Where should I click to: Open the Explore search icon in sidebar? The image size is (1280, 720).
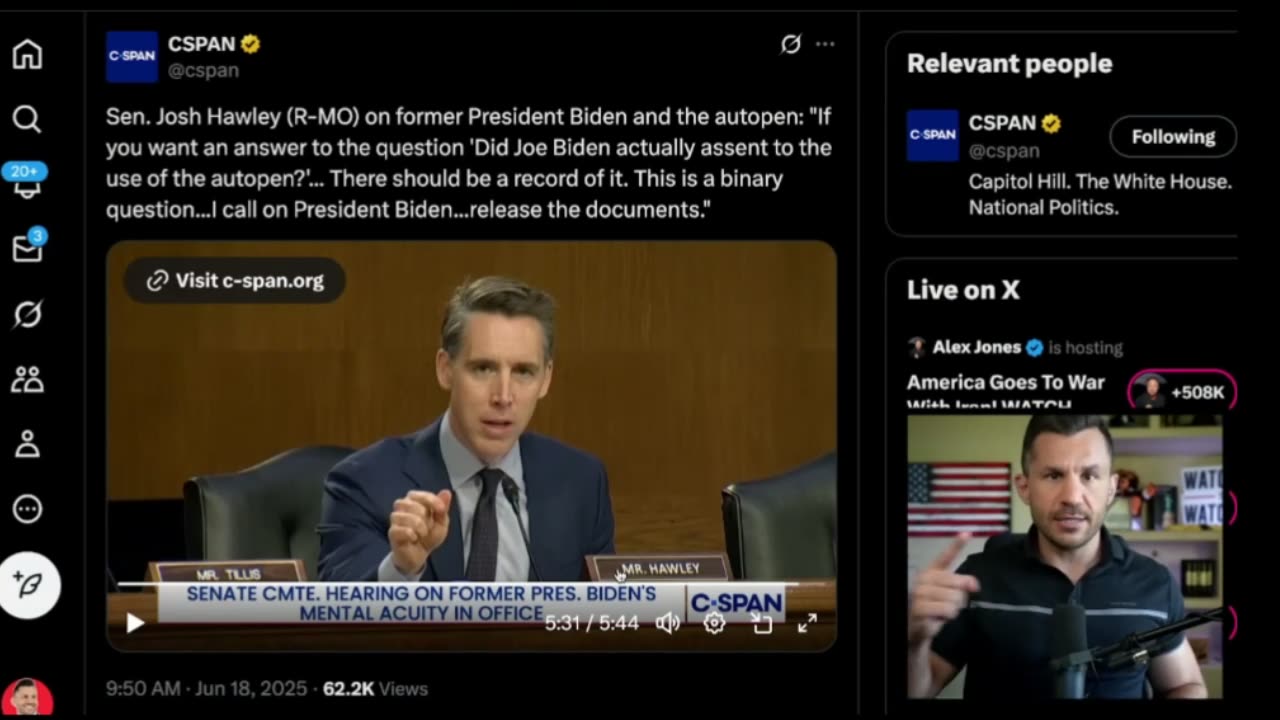click(27, 120)
